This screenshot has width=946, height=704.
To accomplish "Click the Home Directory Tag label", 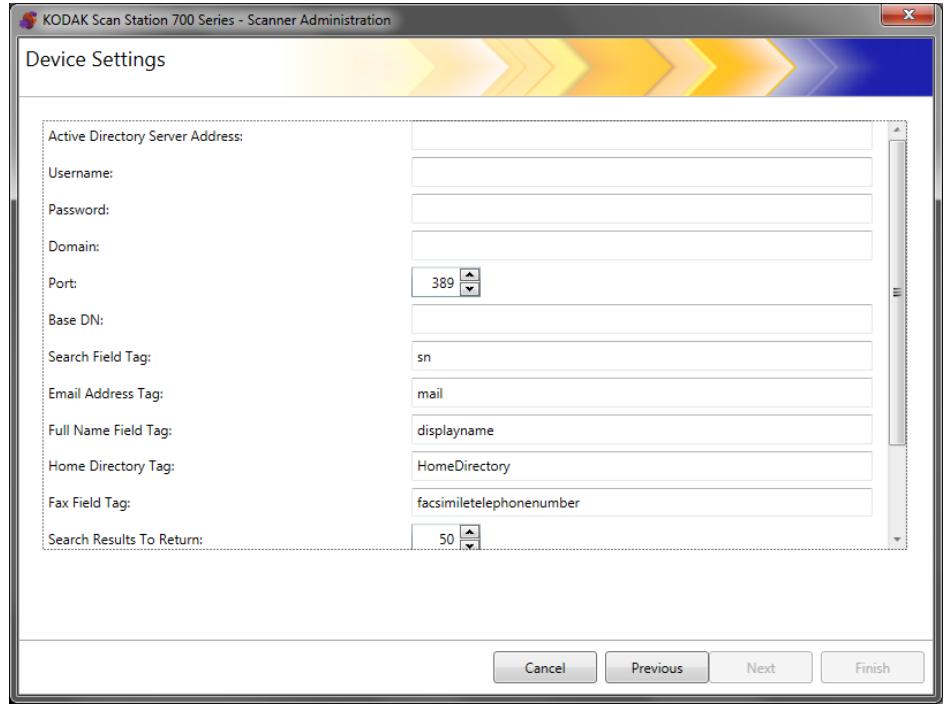I will (112, 466).
